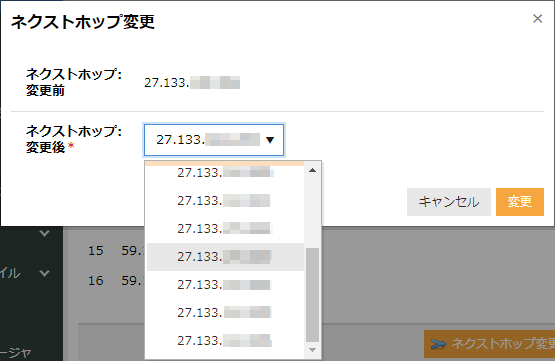Click the orange 変更 button
The image size is (555, 361).
(520, 202)
